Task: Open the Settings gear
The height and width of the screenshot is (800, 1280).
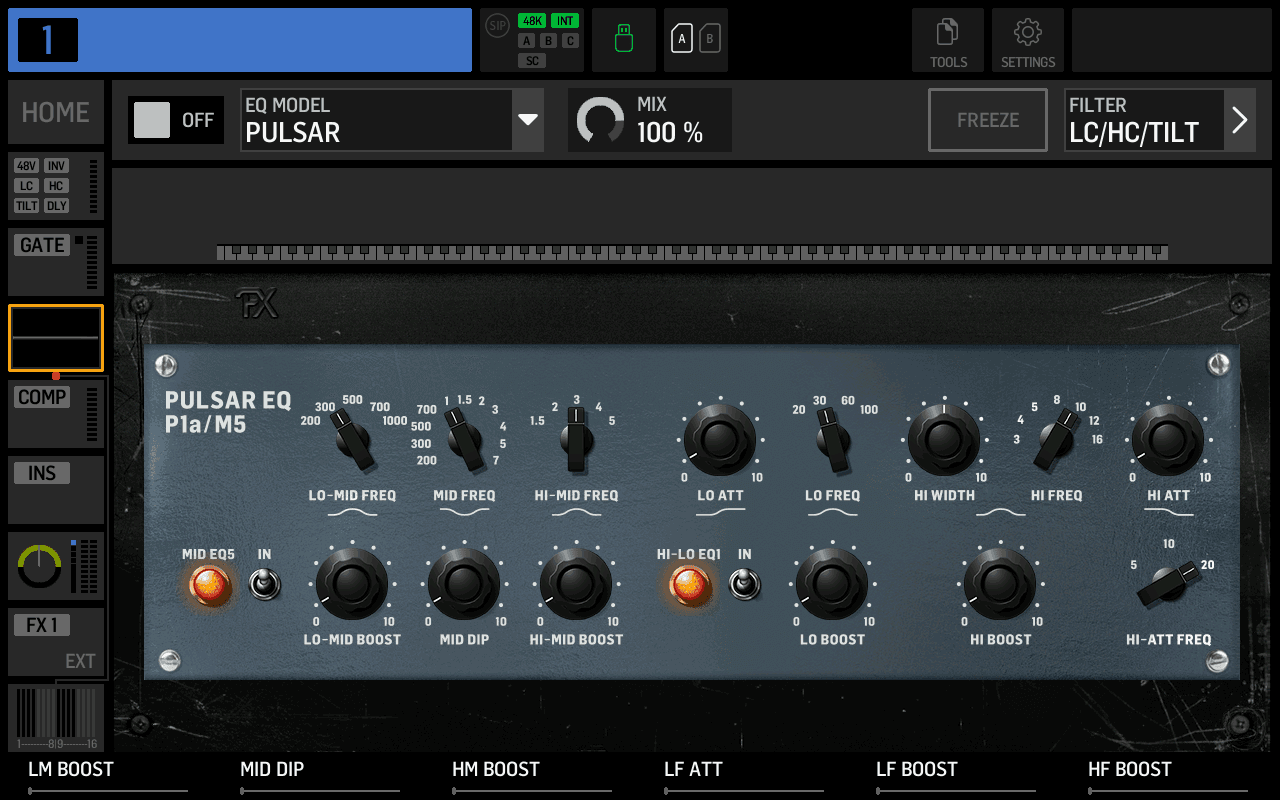Action: (1028, 40)
